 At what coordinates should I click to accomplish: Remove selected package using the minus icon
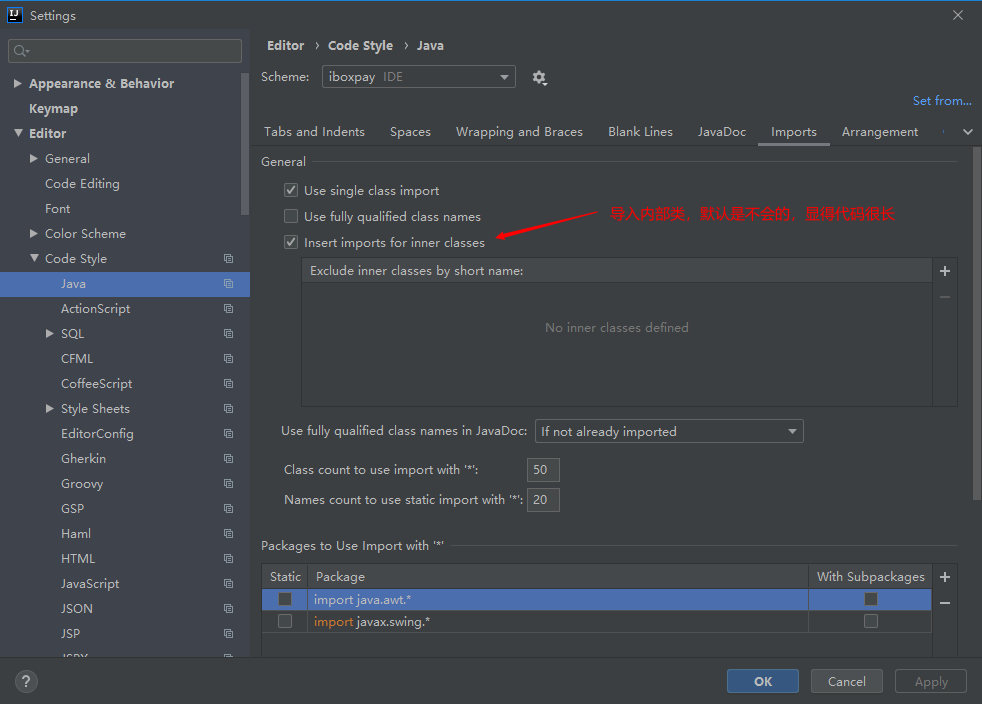click(944, 601)
